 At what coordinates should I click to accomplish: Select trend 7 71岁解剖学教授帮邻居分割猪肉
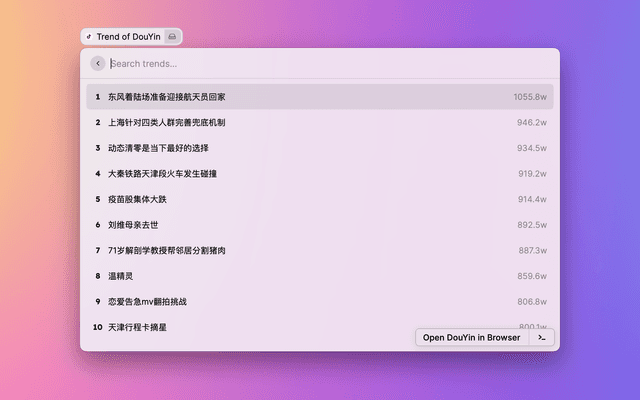click(x=167, y=250)
